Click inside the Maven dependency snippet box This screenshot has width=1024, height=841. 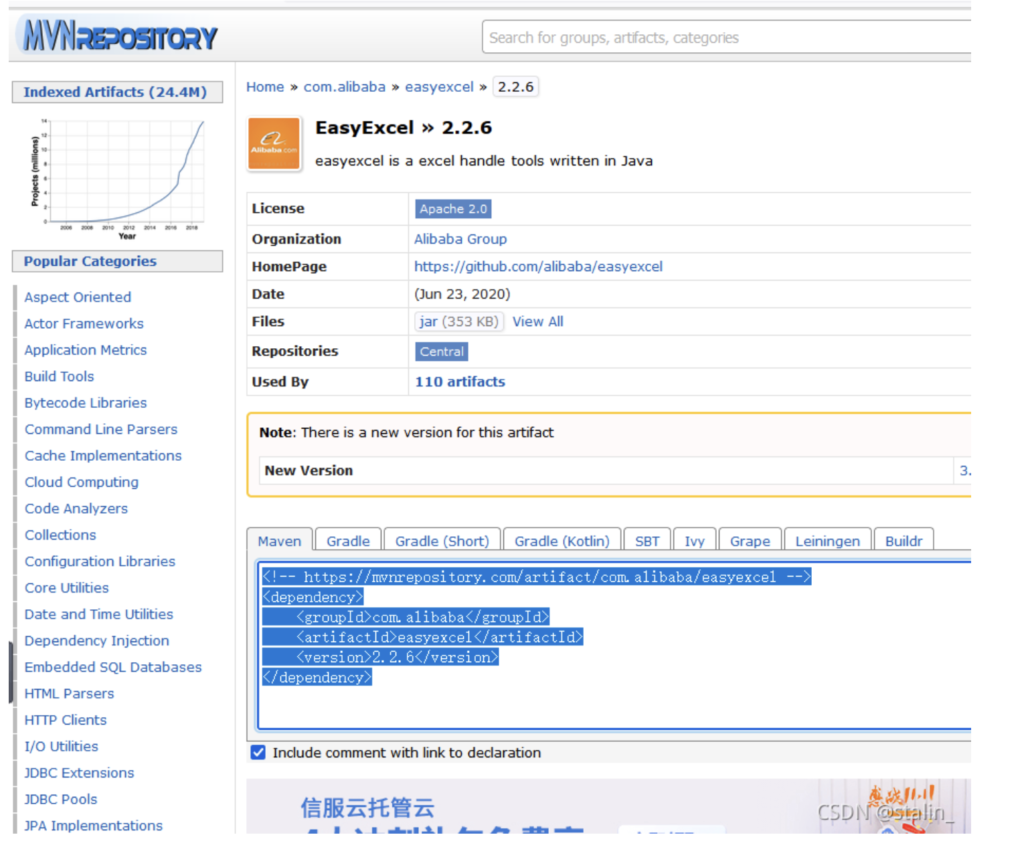pyautogui.click(x=614, y=645)
